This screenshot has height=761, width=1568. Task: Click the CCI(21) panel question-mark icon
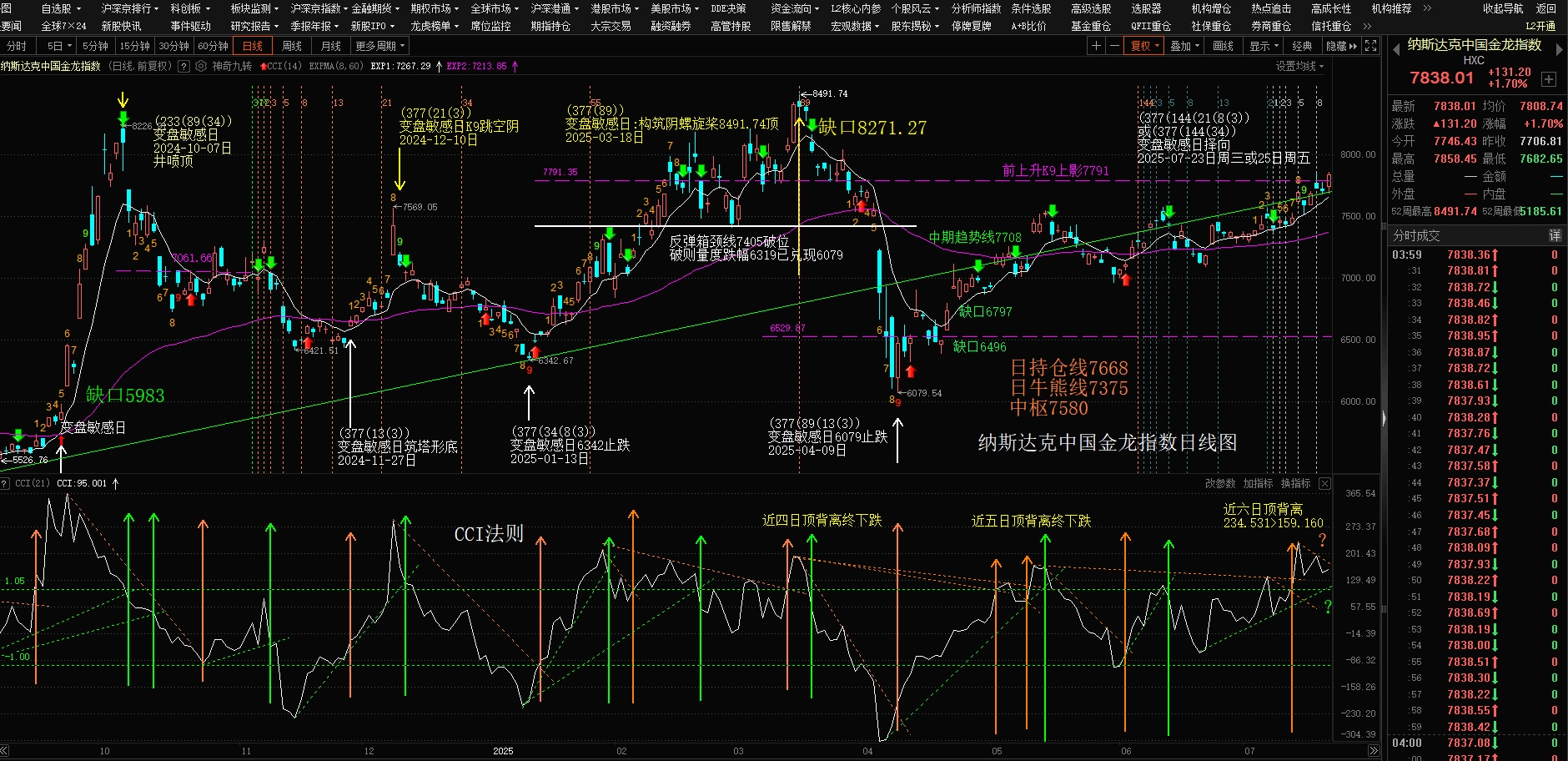[6, 483]
